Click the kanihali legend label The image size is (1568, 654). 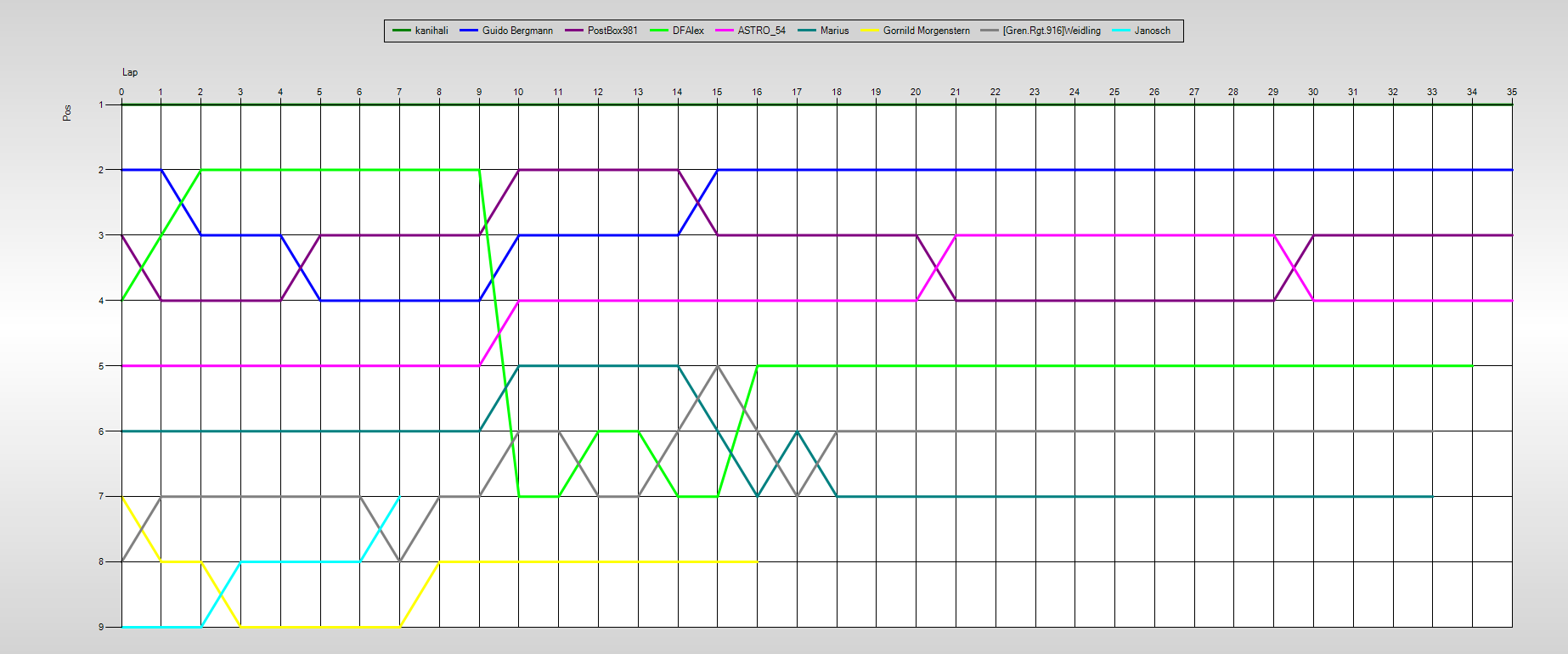tap(431, 31)
